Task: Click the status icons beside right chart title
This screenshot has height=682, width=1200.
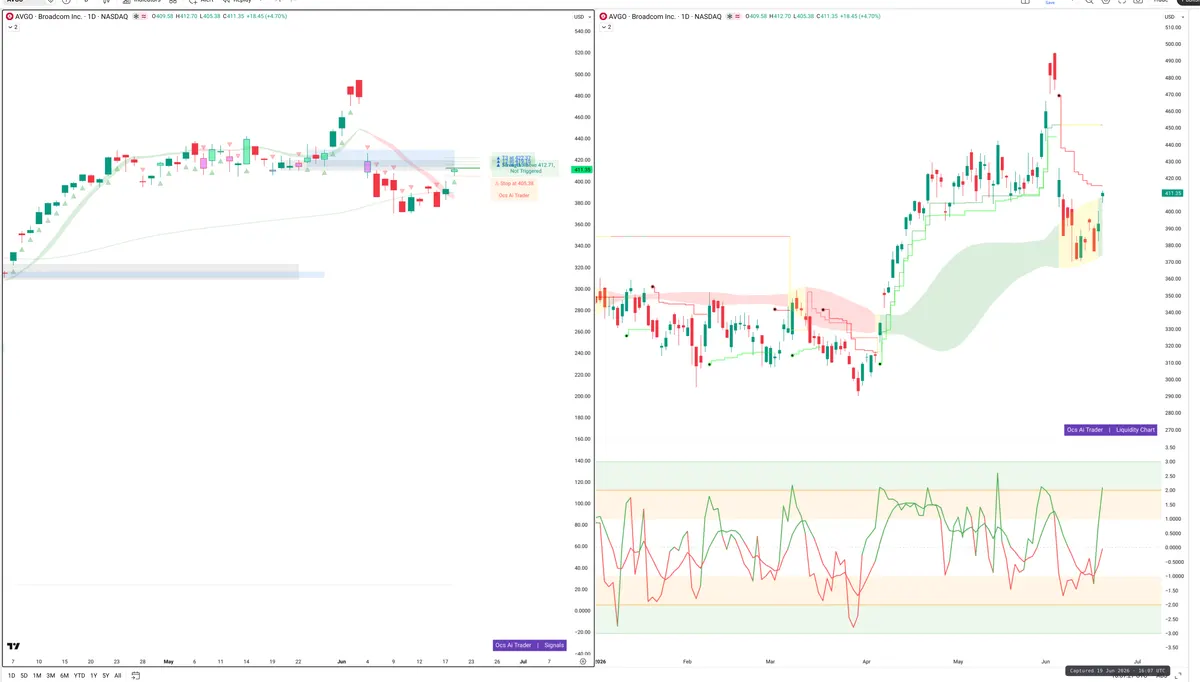Action: pos(734,17)
